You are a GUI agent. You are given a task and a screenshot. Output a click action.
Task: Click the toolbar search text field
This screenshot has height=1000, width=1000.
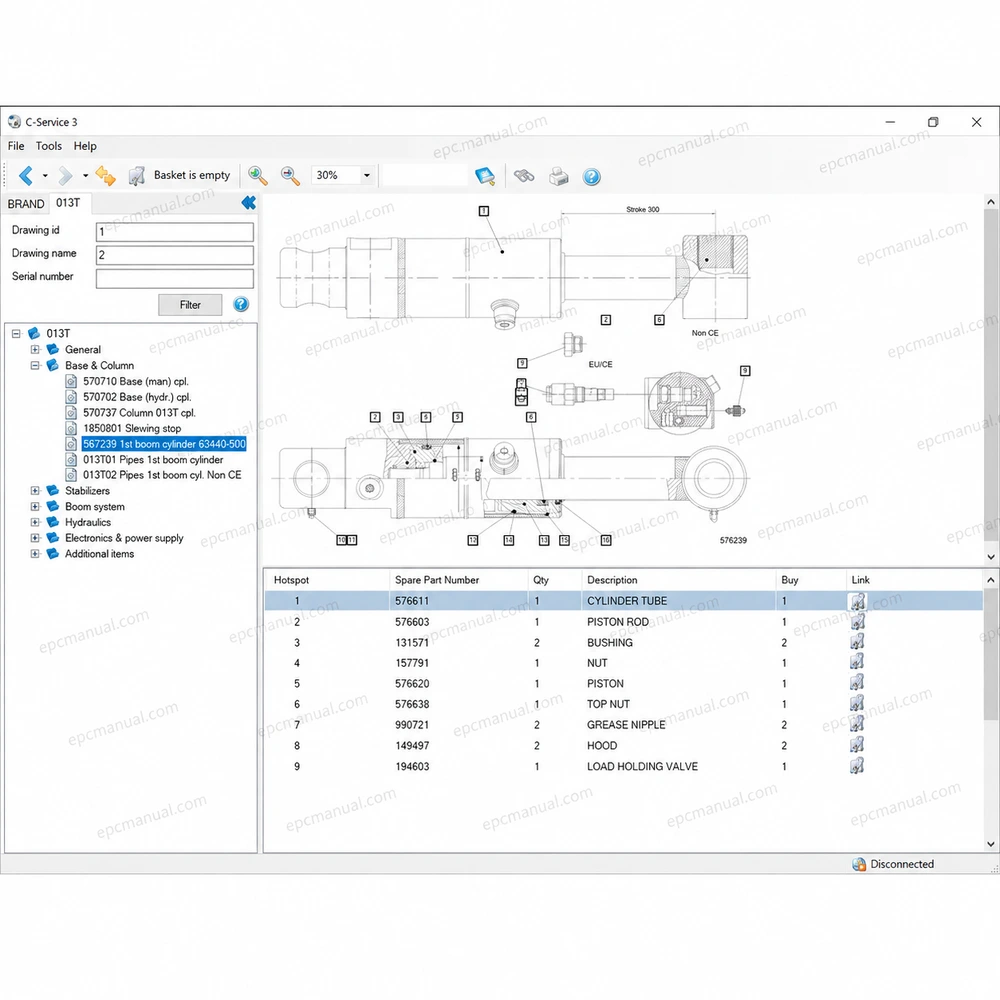[x=425, y=175]
